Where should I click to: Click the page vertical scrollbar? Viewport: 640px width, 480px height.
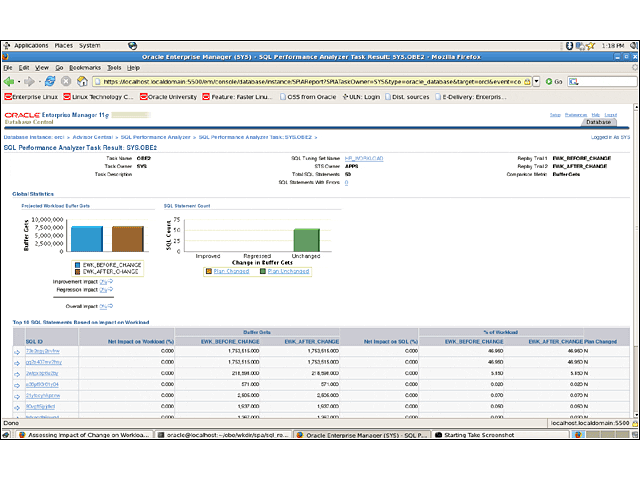pos(636,261)
